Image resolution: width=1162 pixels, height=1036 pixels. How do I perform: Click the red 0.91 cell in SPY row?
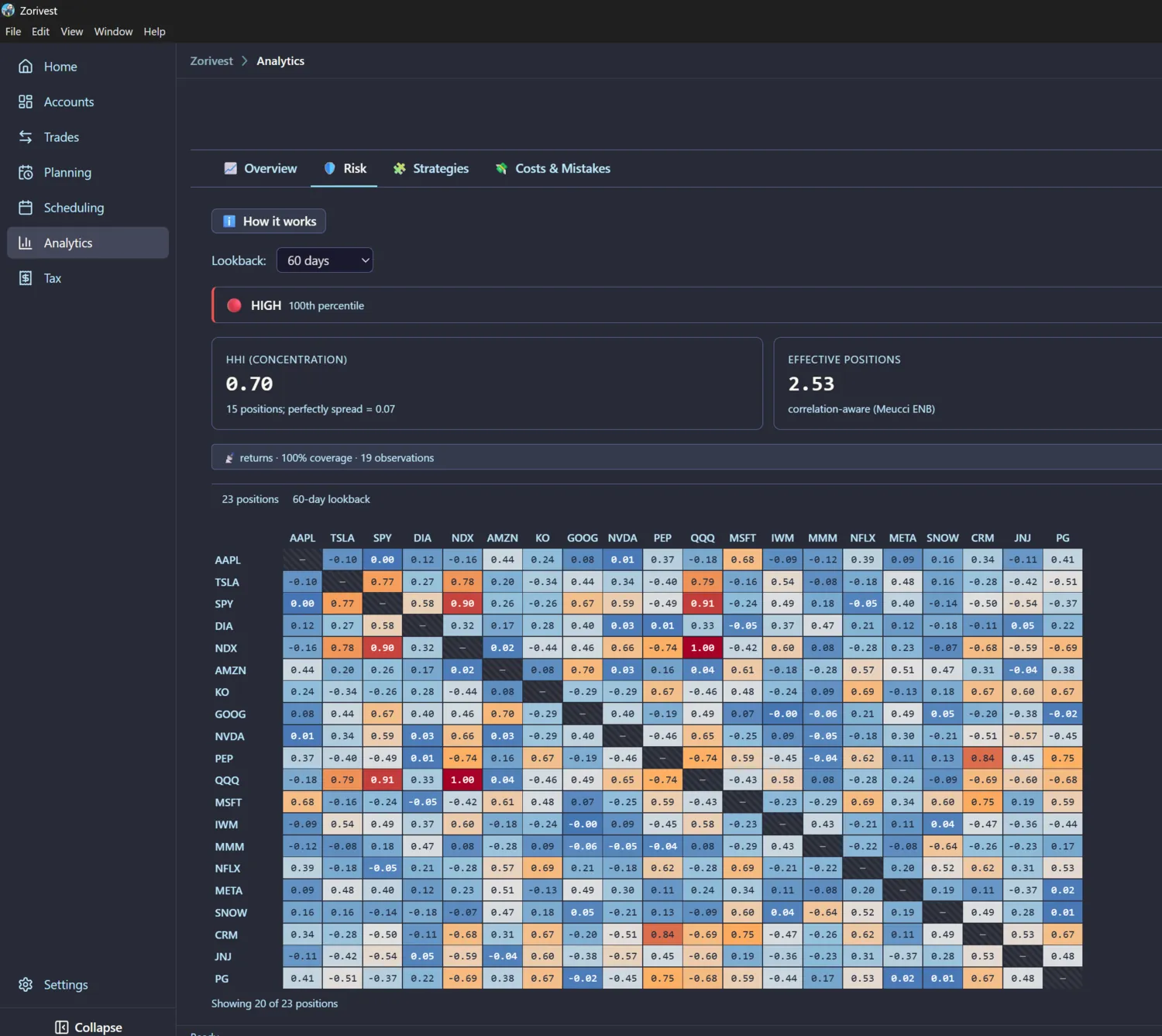pos(703,604)
